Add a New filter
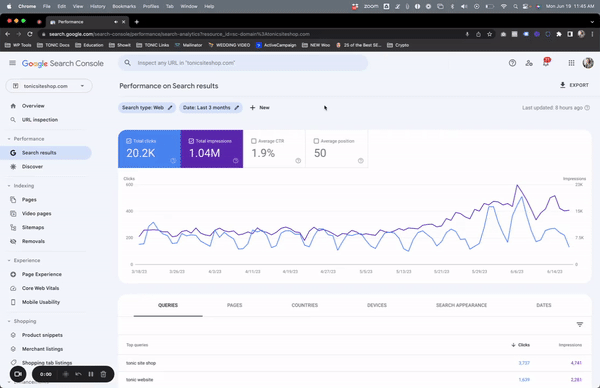The width and height of the screenshot is (600, 388). (260, 108)
